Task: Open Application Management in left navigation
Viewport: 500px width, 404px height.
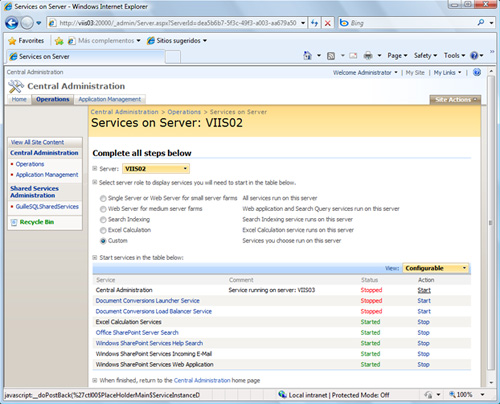Action: 47,175
